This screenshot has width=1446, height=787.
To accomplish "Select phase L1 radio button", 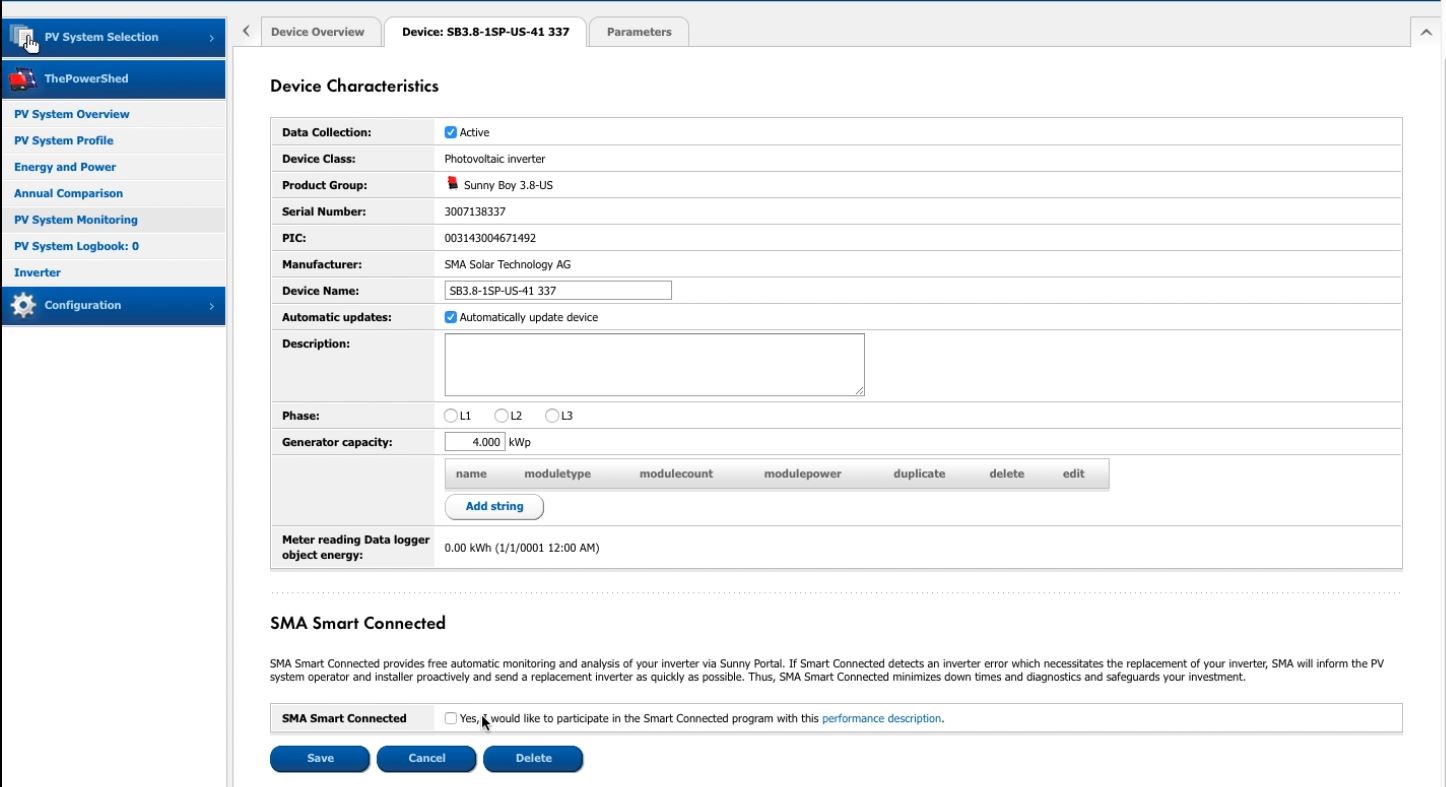I will pyautogui.click(x=451, y=415).
